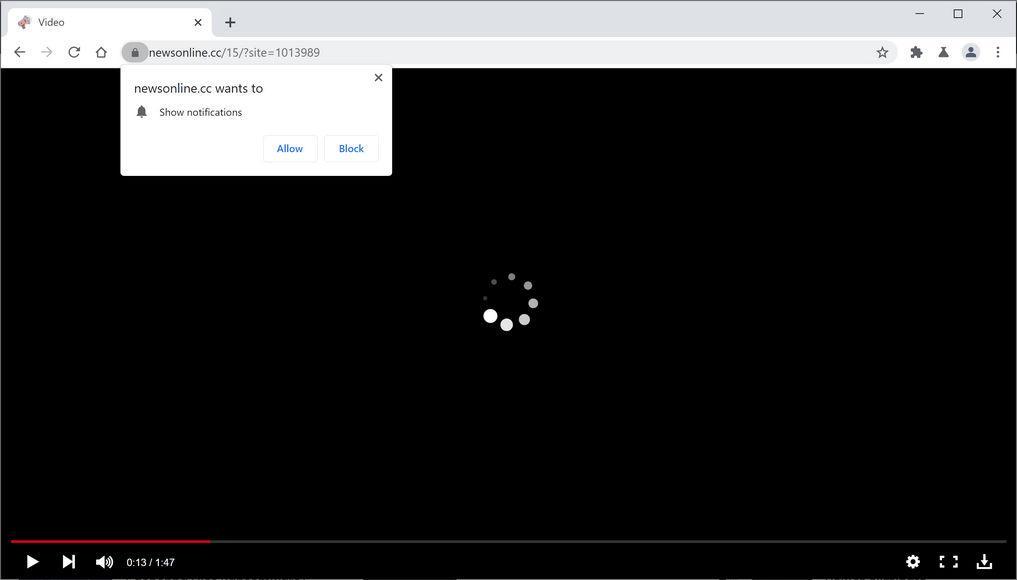This screenshot has height=580, width=1017.
Task: Open the video settings gear
Action: (912, 561)
